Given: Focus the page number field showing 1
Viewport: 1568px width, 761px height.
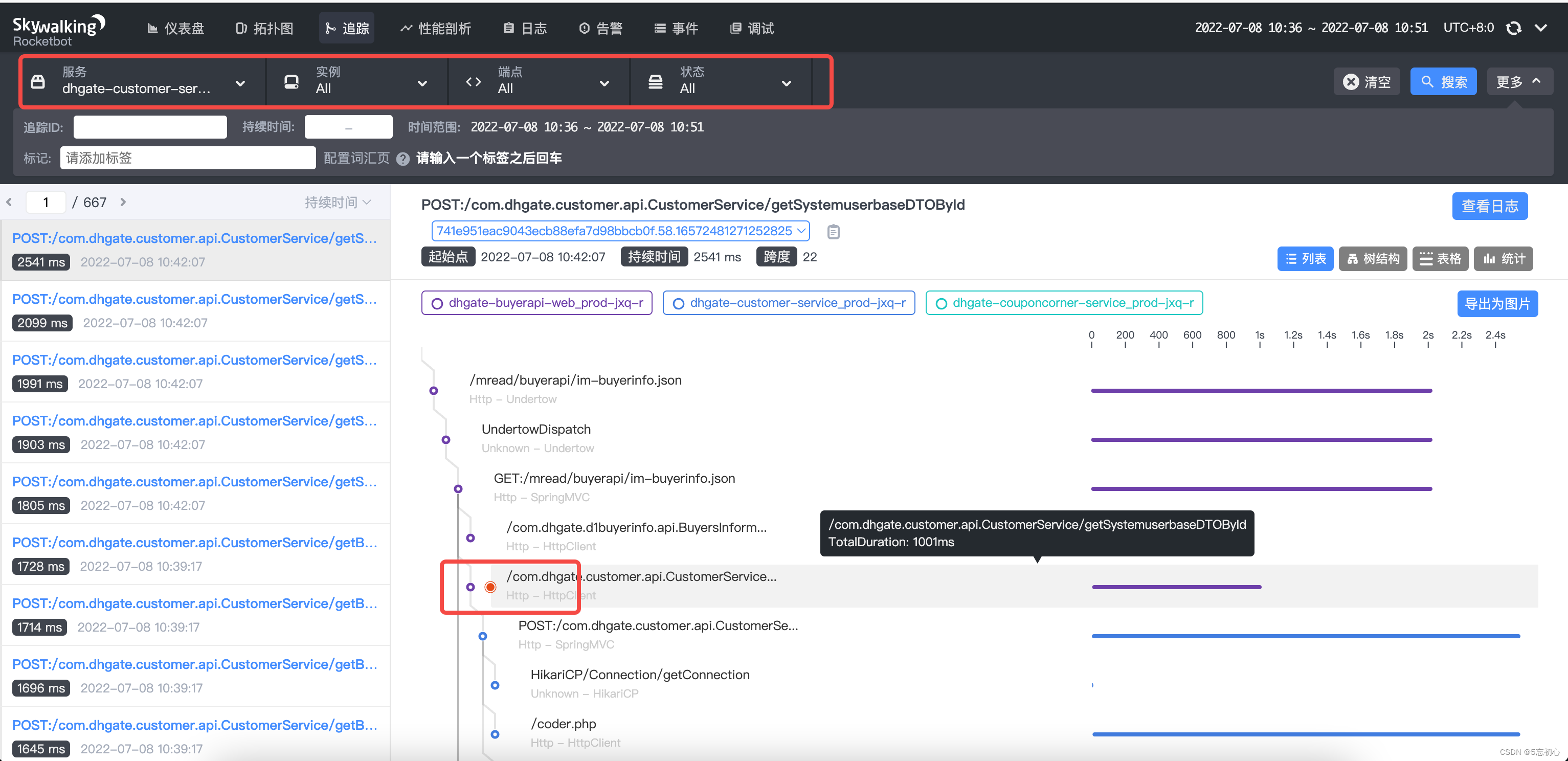Looking at the screenshot, I should [46, 202].
